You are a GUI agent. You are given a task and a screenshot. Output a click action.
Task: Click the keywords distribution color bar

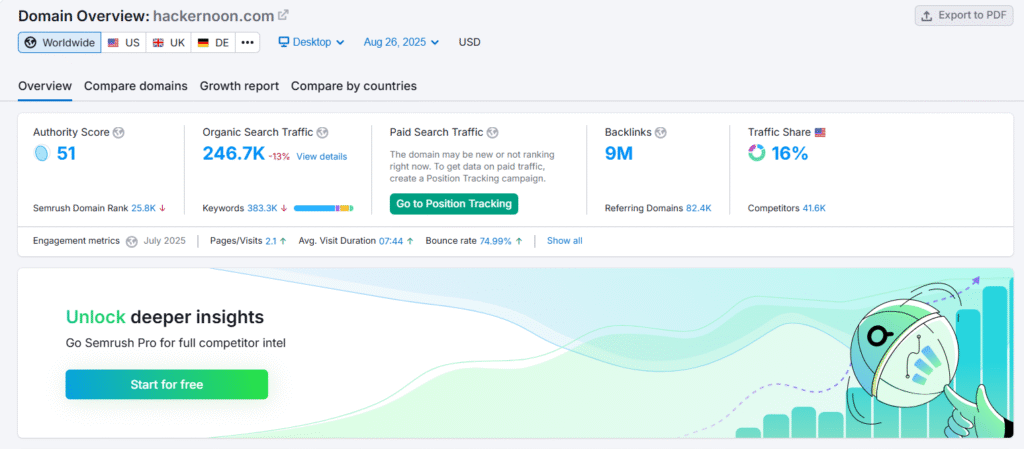[323, 208]
